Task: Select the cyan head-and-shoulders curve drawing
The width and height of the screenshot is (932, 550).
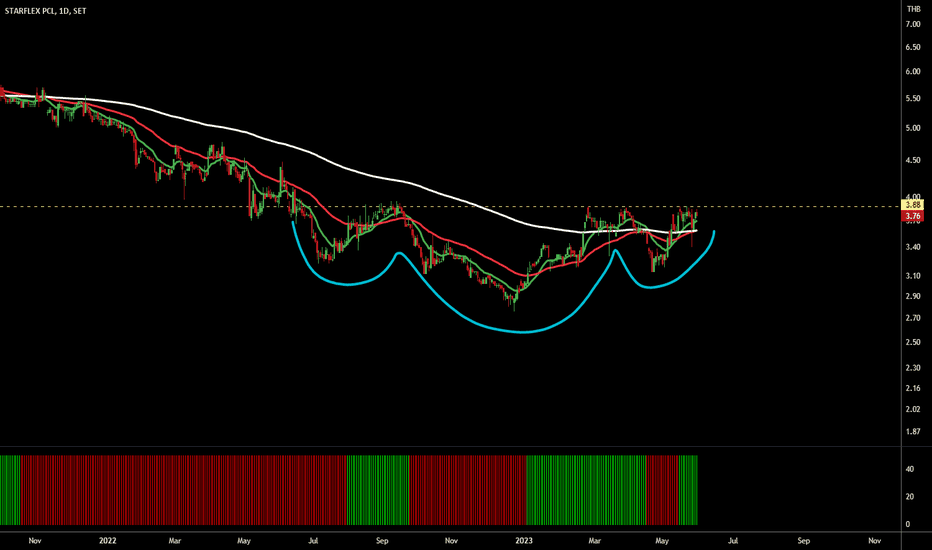Action: pyautogui.click(x=523, y=331)
